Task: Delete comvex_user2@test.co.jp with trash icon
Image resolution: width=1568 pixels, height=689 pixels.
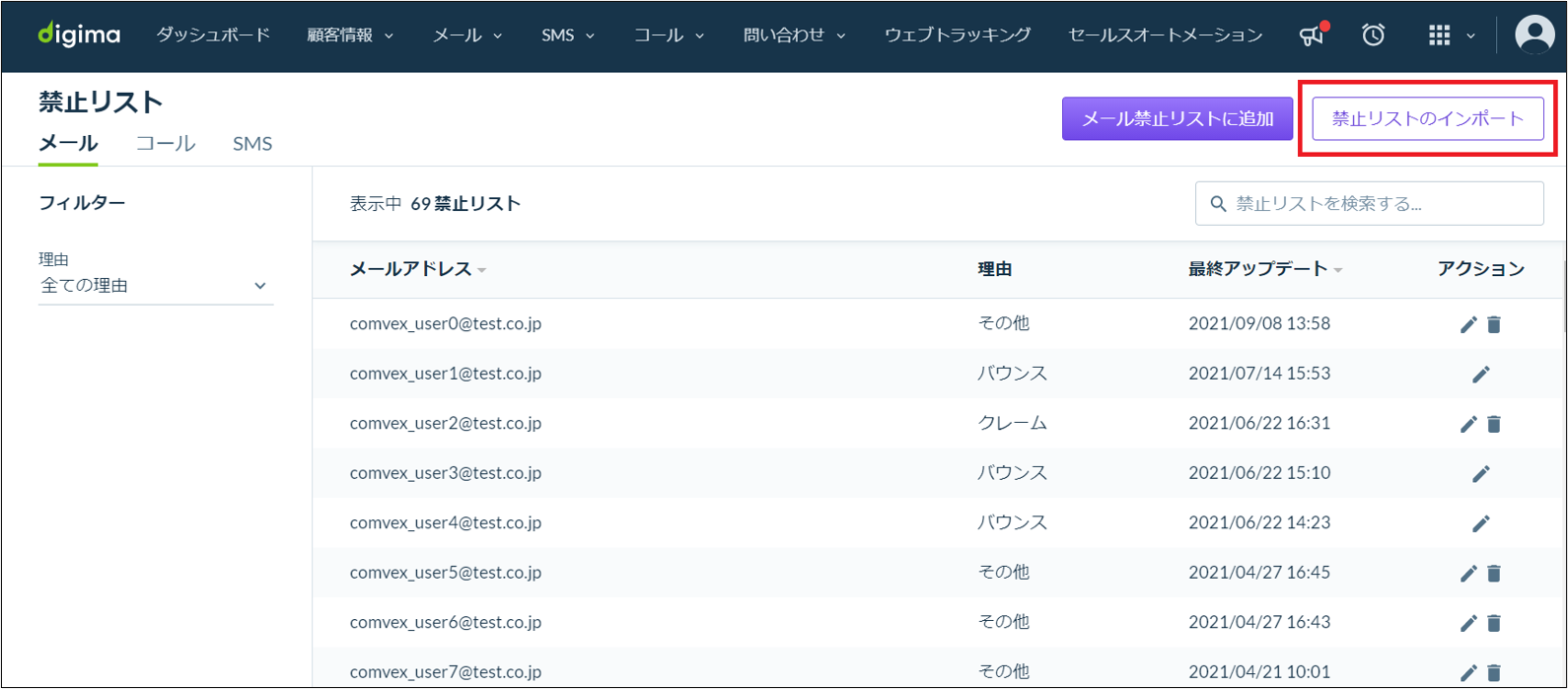Action: click(x=1494, y=424)
